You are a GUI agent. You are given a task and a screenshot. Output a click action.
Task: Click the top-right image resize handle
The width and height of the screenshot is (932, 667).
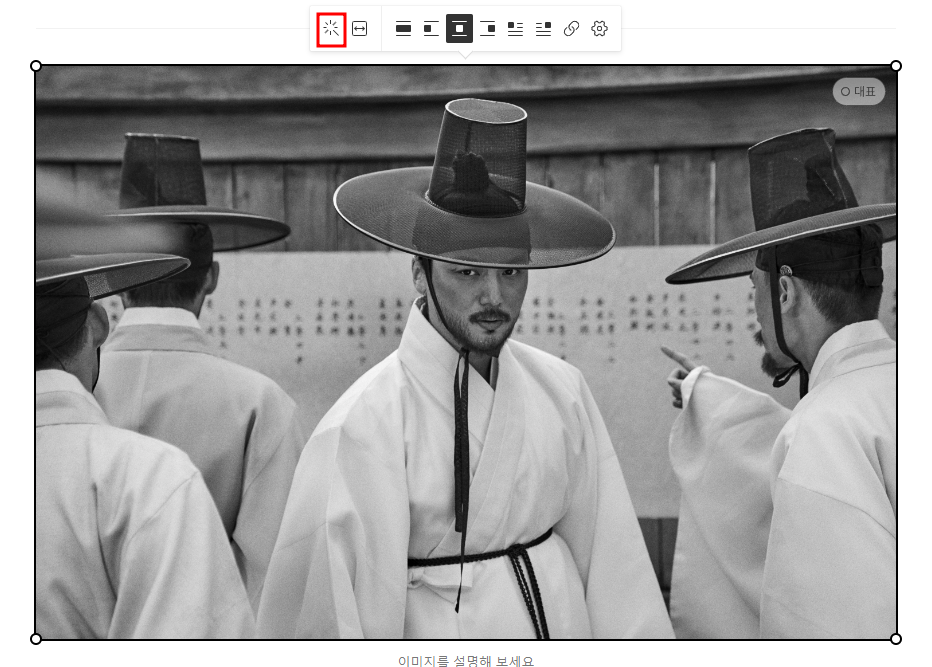click(x=896, y=66)
